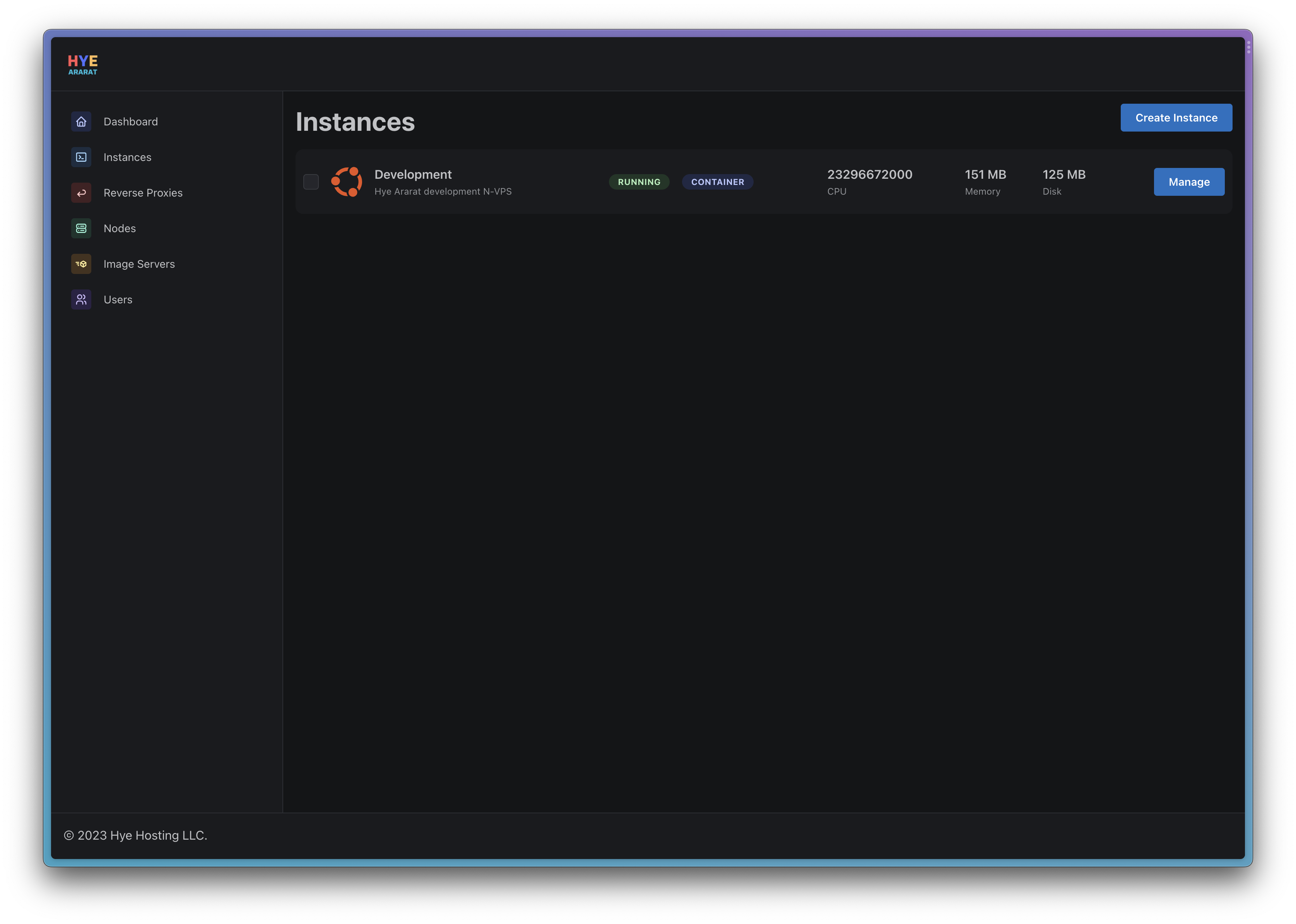This screenshot has height=924, width=1296.
Task: Click the Instances terminal icon
Action: [x=81, y=157]
